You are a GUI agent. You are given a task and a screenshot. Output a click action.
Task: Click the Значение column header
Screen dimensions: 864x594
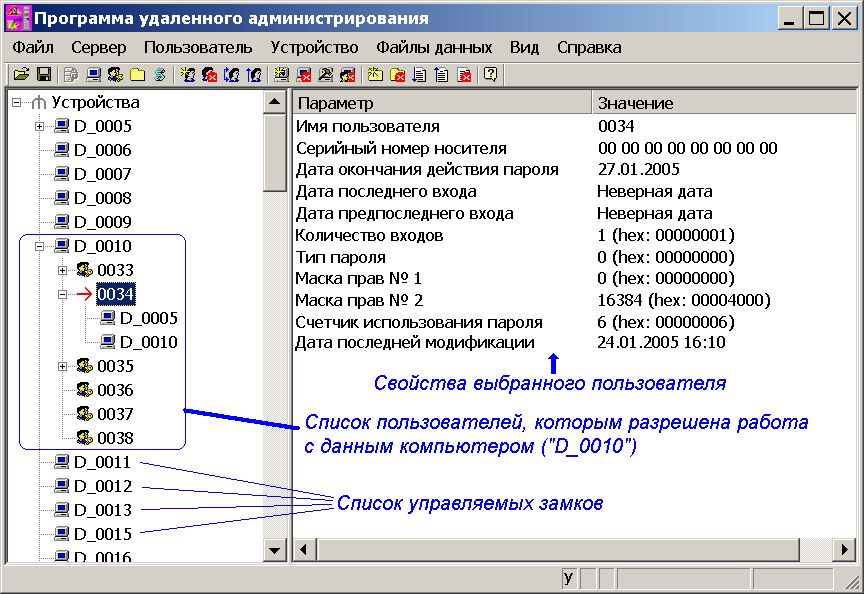(724, 102)
